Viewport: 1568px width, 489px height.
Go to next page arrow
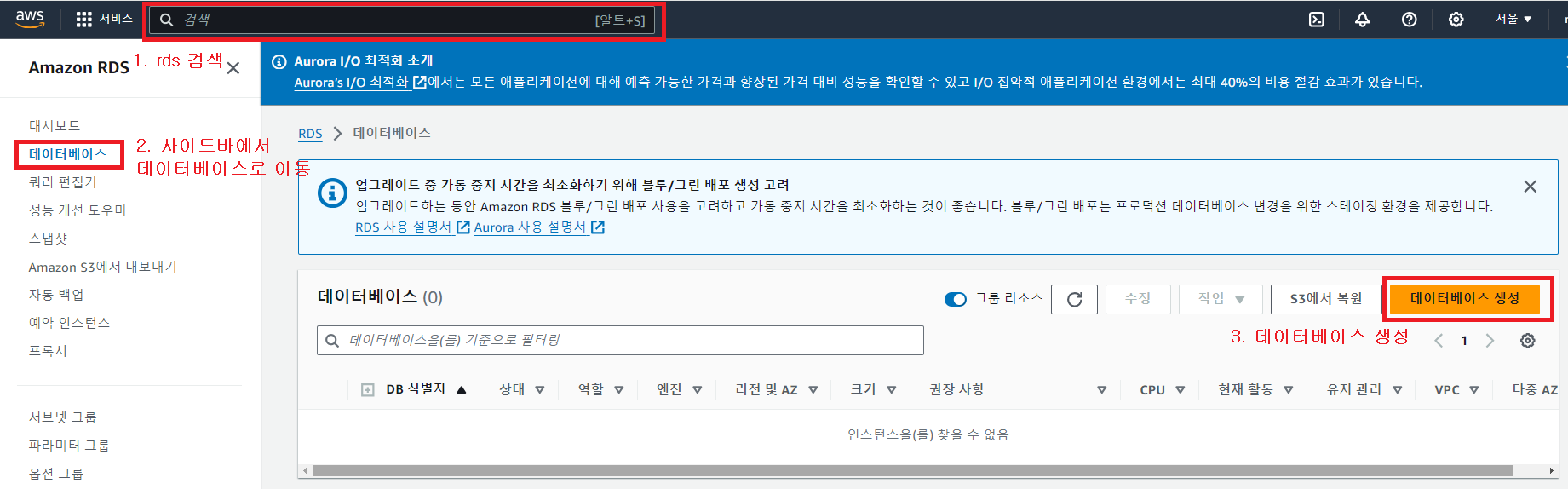coord(1490,341)
